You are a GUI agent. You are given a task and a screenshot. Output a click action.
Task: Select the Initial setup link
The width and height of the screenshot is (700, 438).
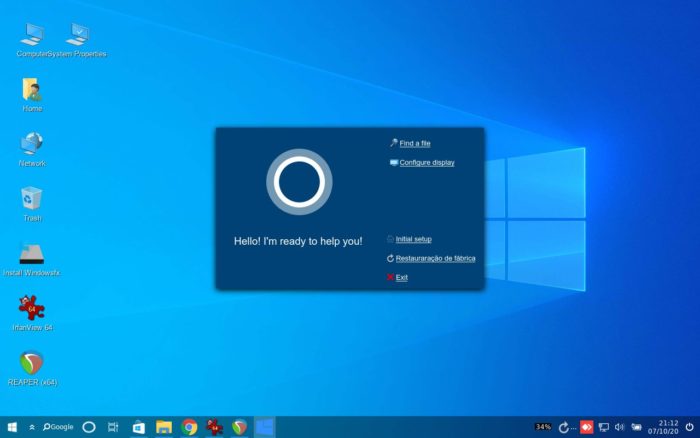pos(413,239)
